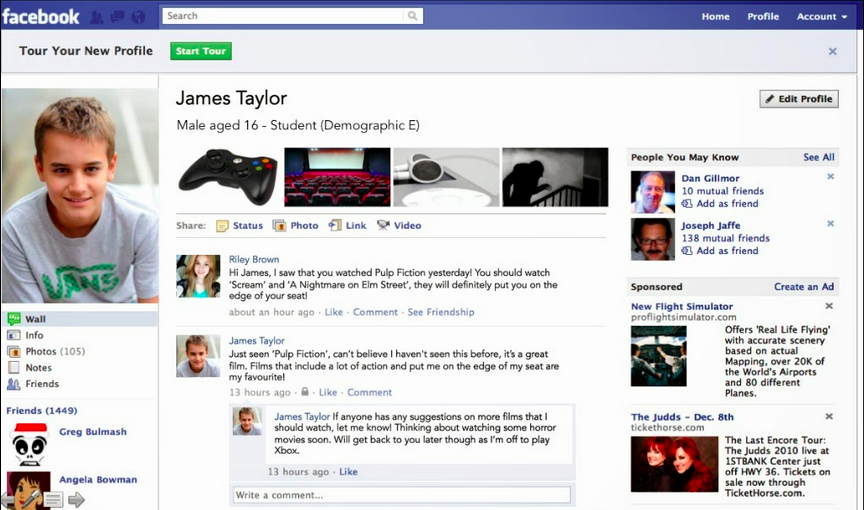The width and height of the screenshot is (864, 510).
Task: Click Riley Brown's avatar thumbnail
Action: pos(198,276)
